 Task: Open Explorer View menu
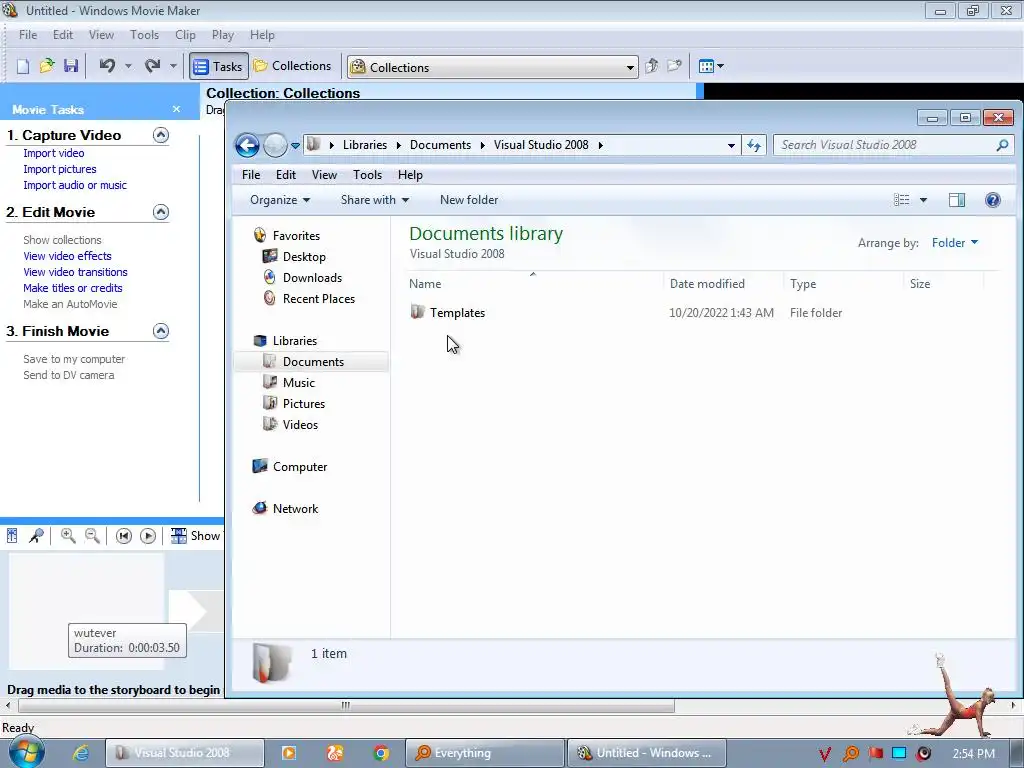pos(324,174)
